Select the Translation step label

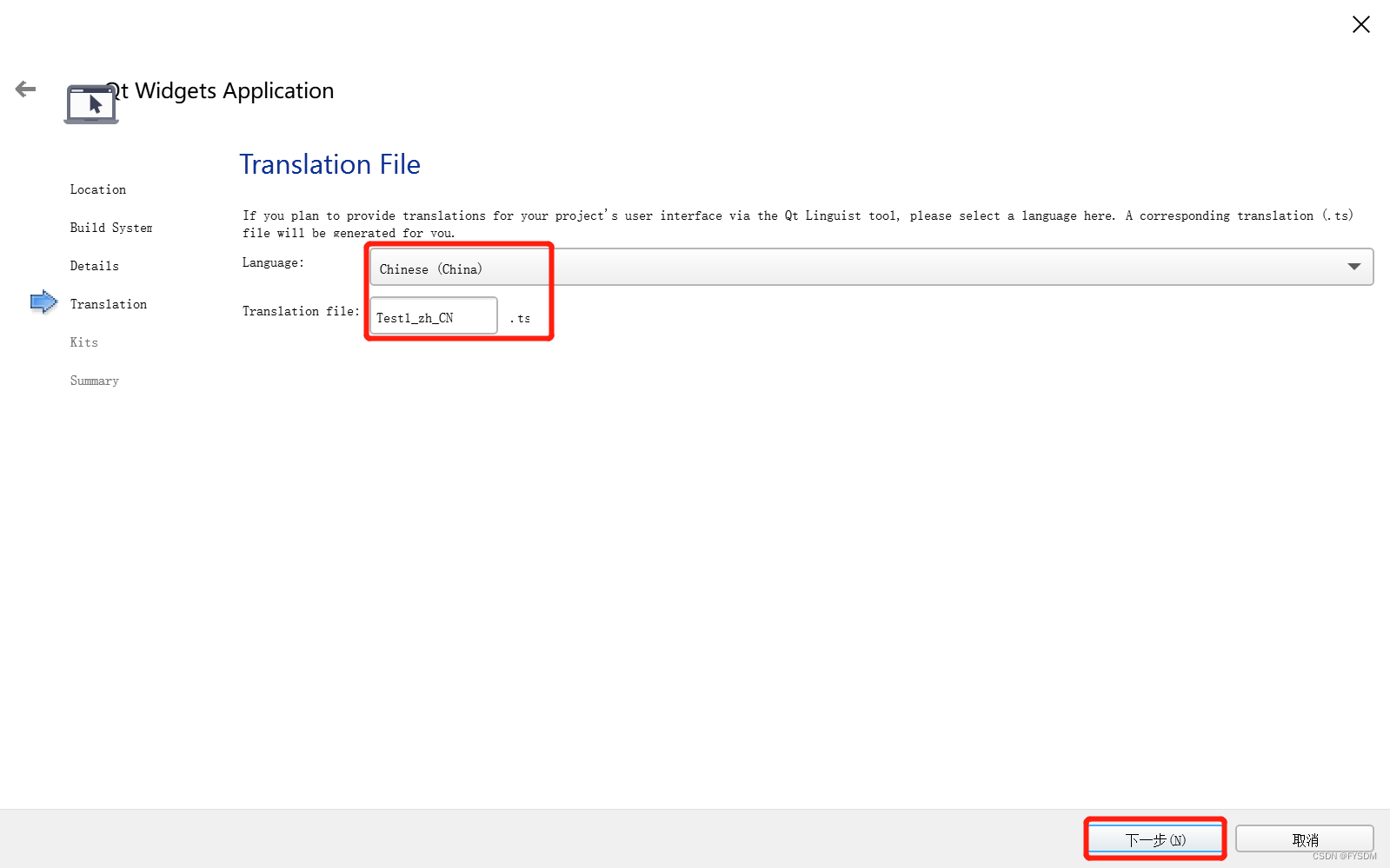coord(109,304)
